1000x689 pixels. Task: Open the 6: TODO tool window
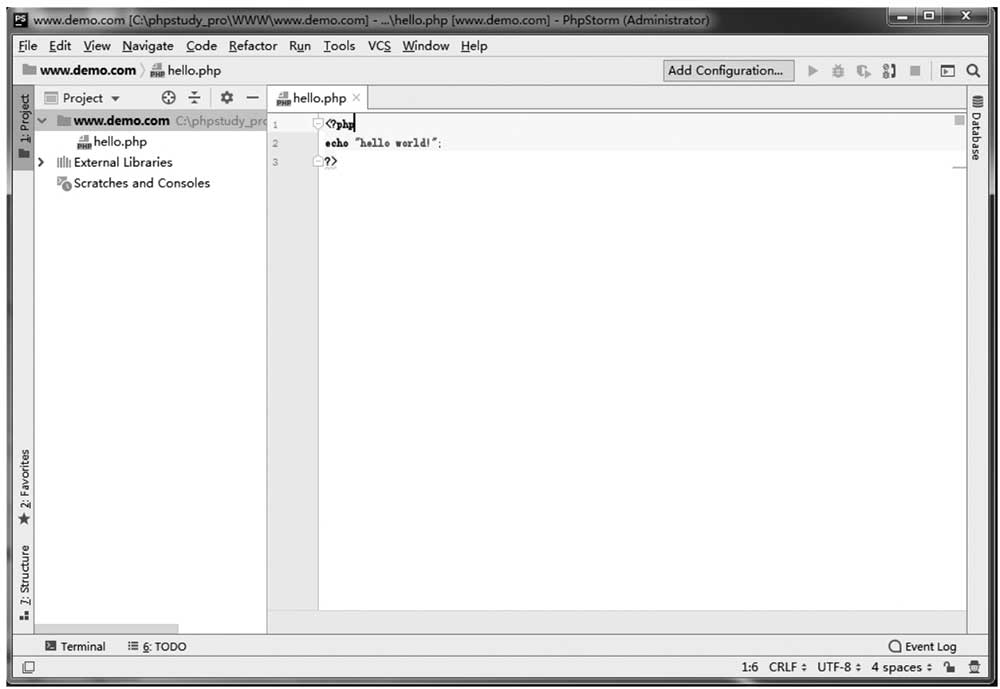click(x=157, y=646)
